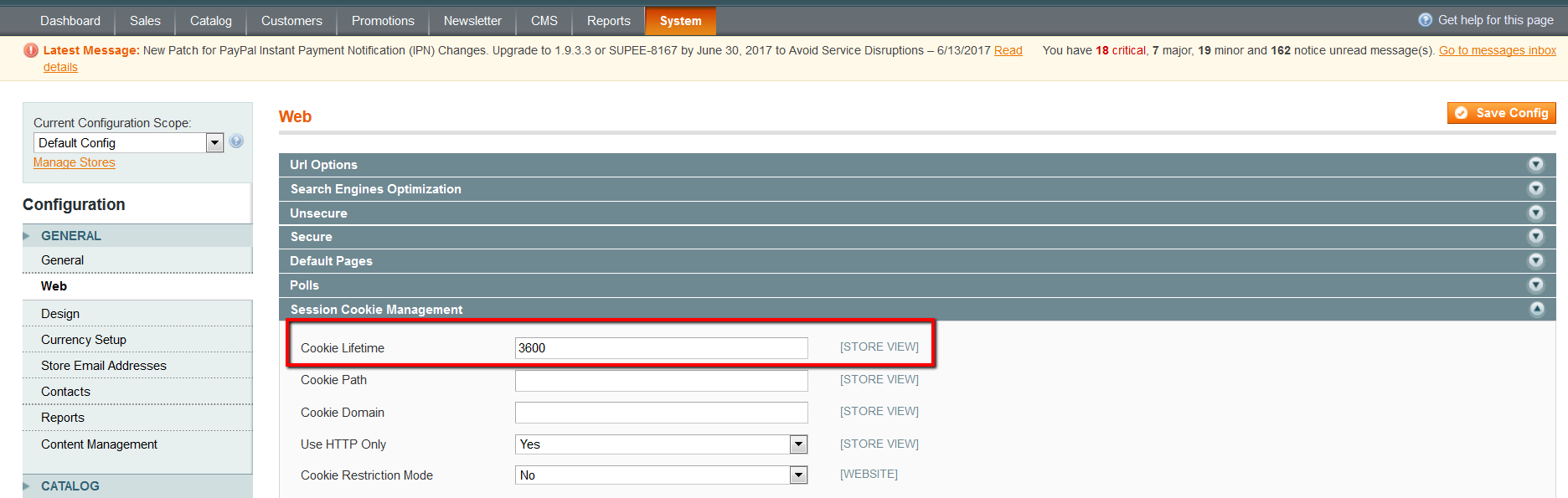Screen dimensions: 1568x498
Task: Select General in configuration sidebar
Action: click(137, 260)
